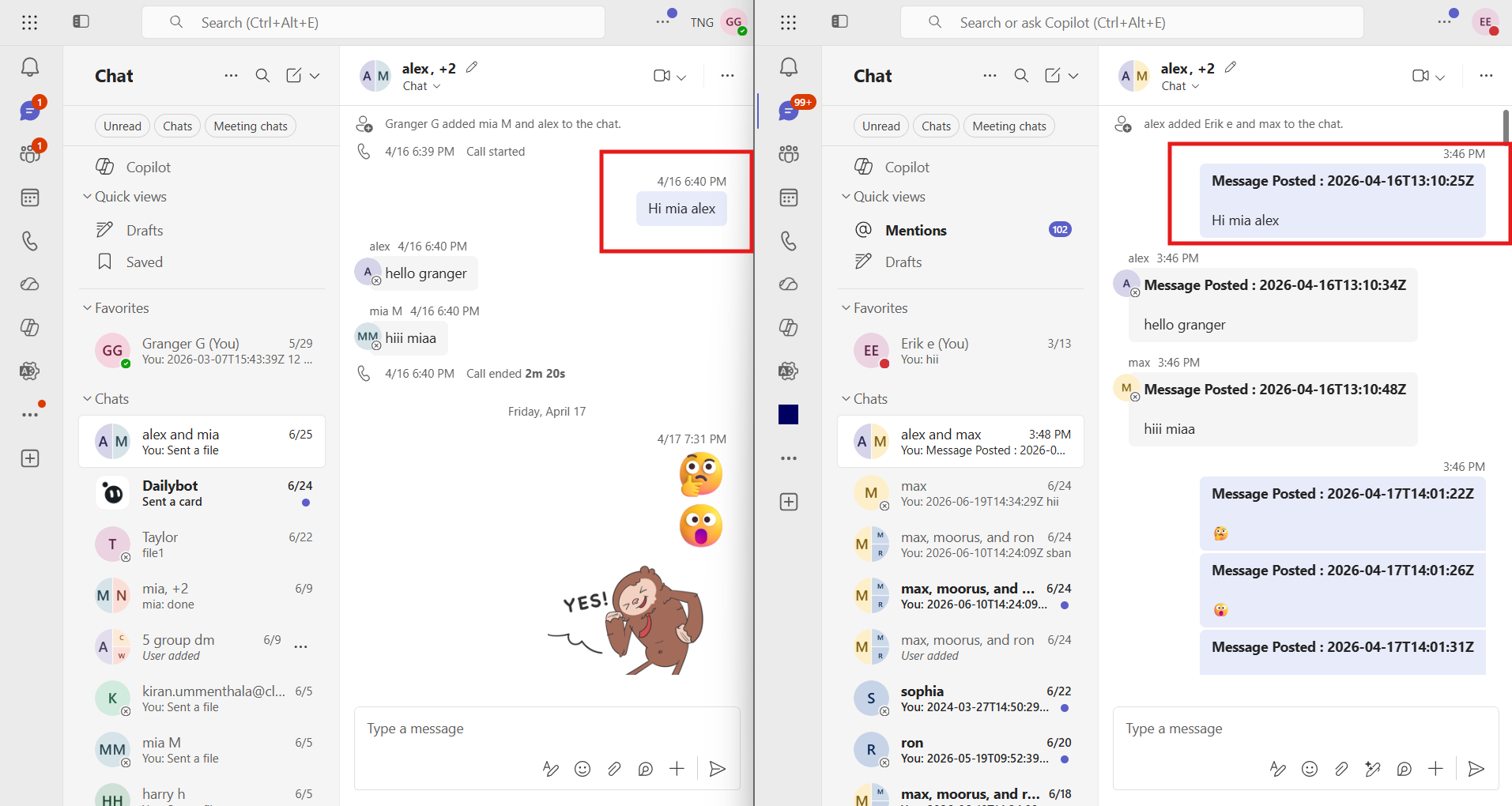Click right window chat scrollbar thumb

click(x=1506, y=126)
